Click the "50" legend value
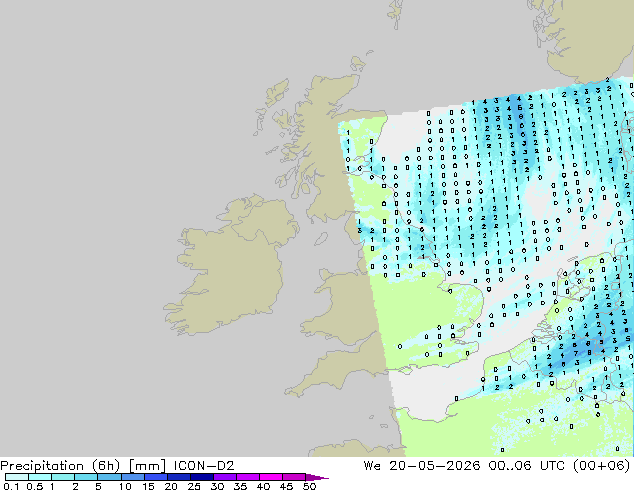This screenshot has width=634, height=490. pos(309,486)
